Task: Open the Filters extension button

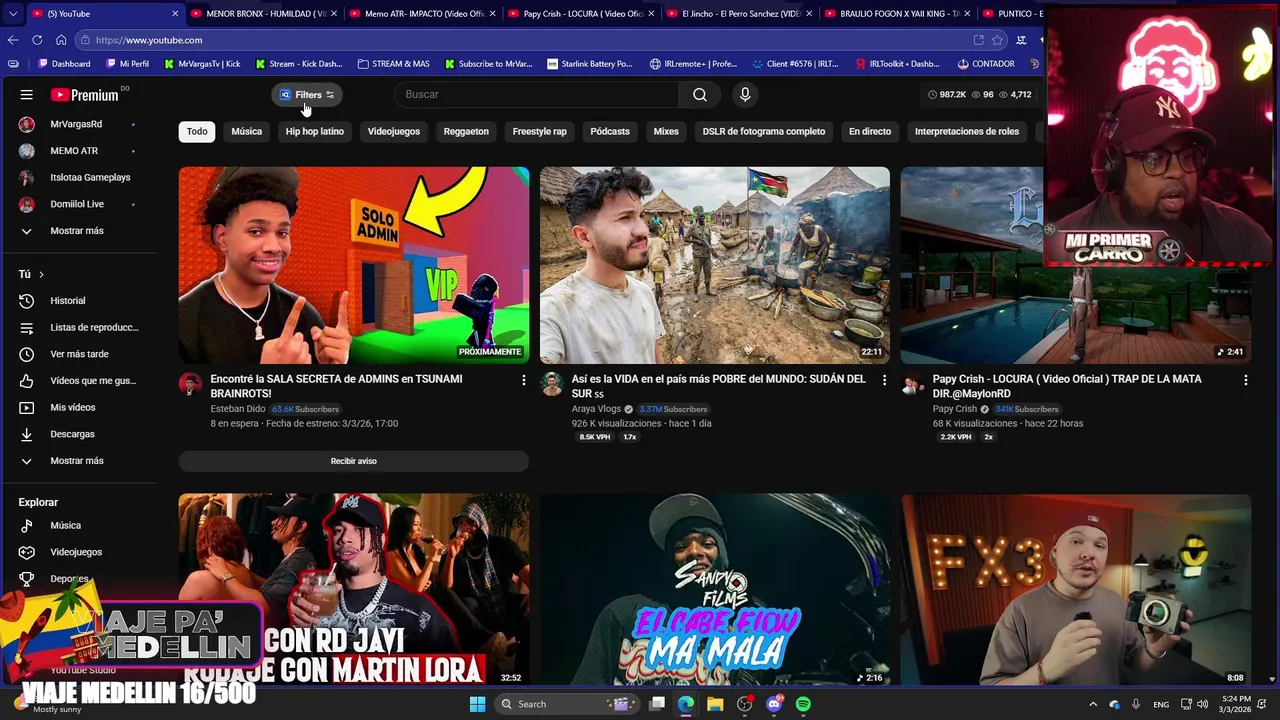Action: (x=307, y=95)
